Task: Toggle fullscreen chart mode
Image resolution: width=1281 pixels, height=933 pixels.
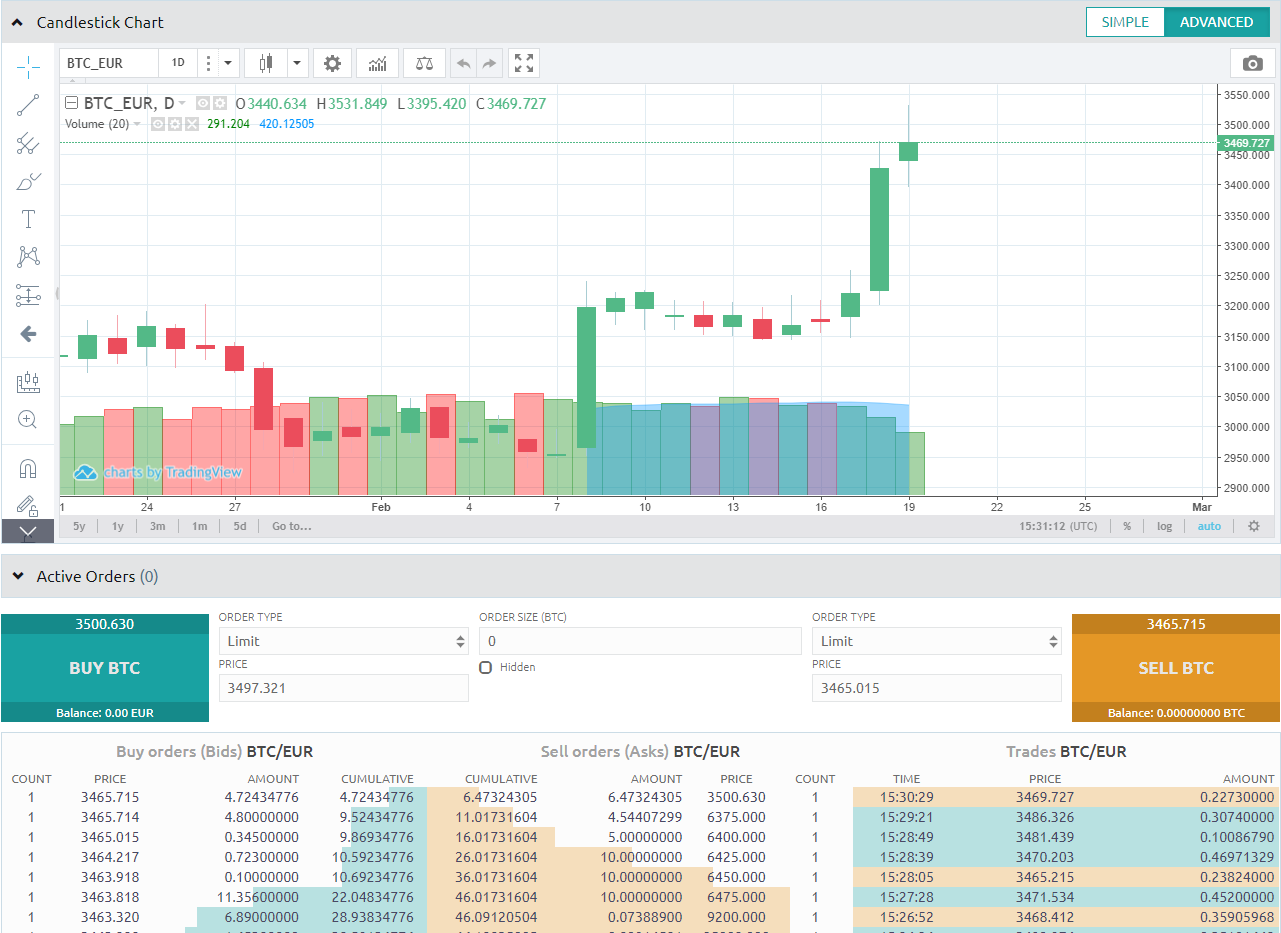Action: coord(524,63)
